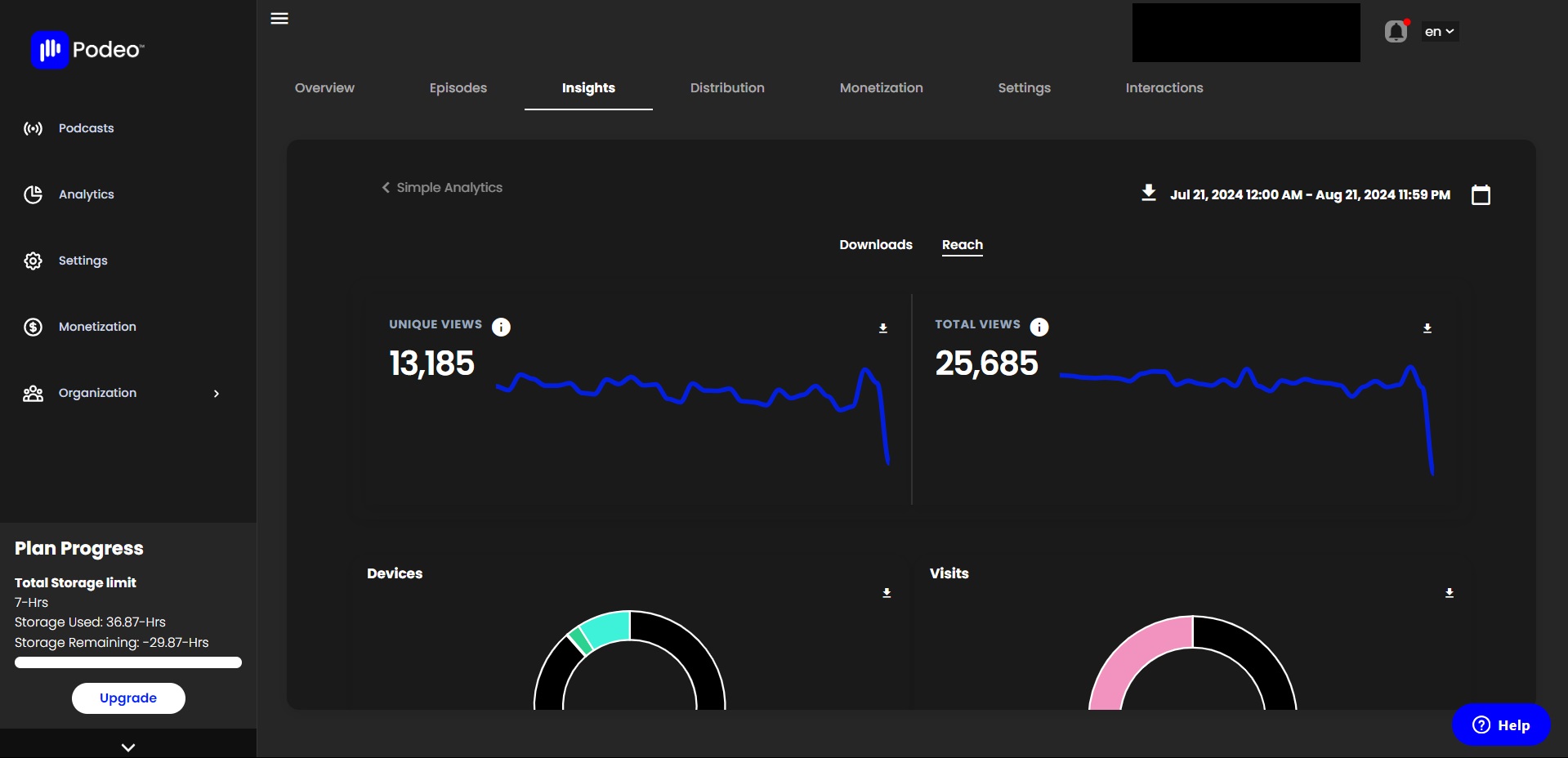Screen dimensions: 1568x758
Task: Switch to the Episodes tab
Action: (x=458, y=87)
